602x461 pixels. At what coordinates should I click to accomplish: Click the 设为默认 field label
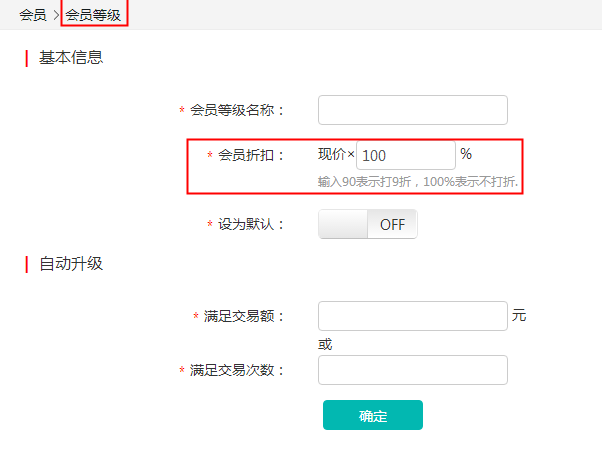[251, 224]
